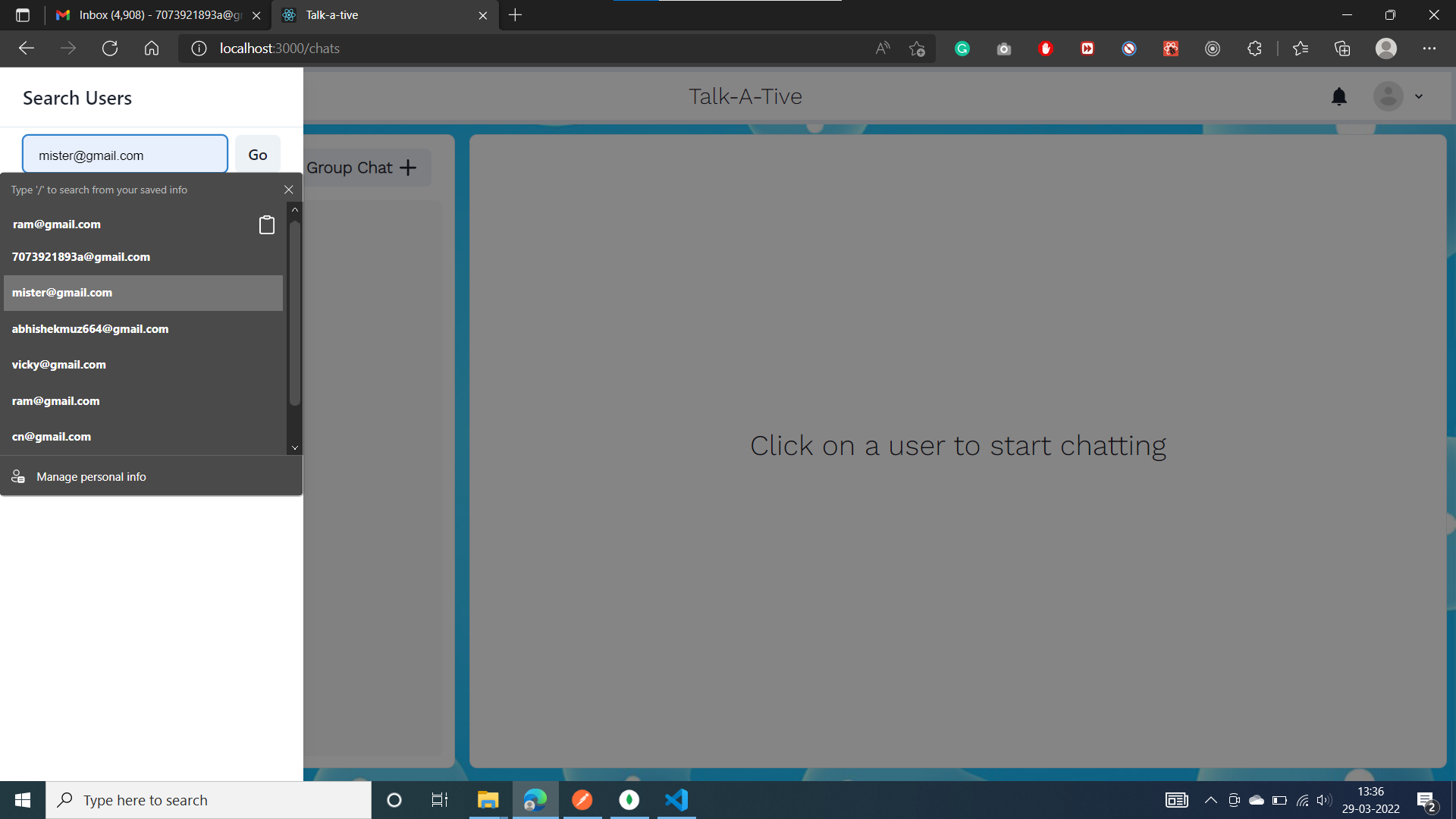Open the notification bell in Talk-A-Tive
This screenshot has height=819, width=1456.
tap(1339, 96)
